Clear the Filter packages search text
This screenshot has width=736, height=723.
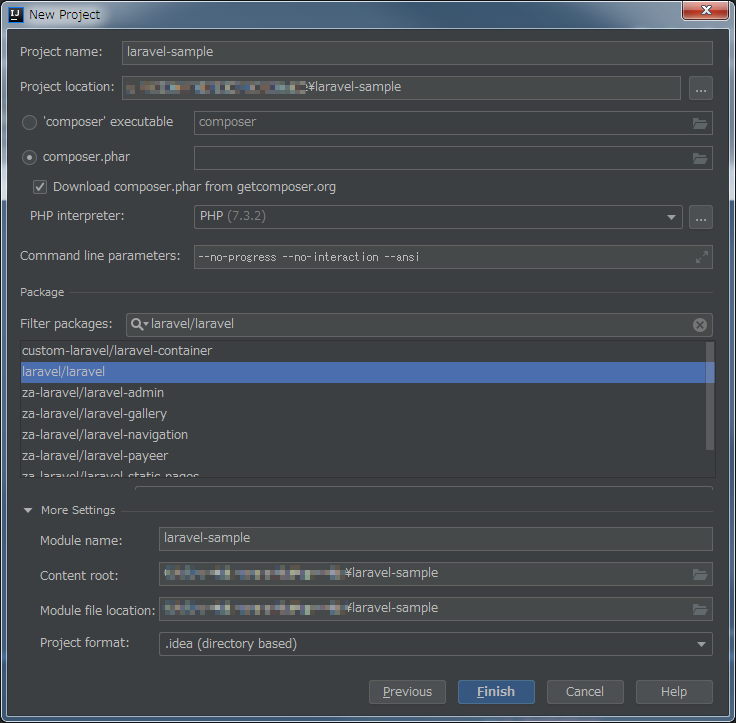pyautogui.click(x=699, y=325)
